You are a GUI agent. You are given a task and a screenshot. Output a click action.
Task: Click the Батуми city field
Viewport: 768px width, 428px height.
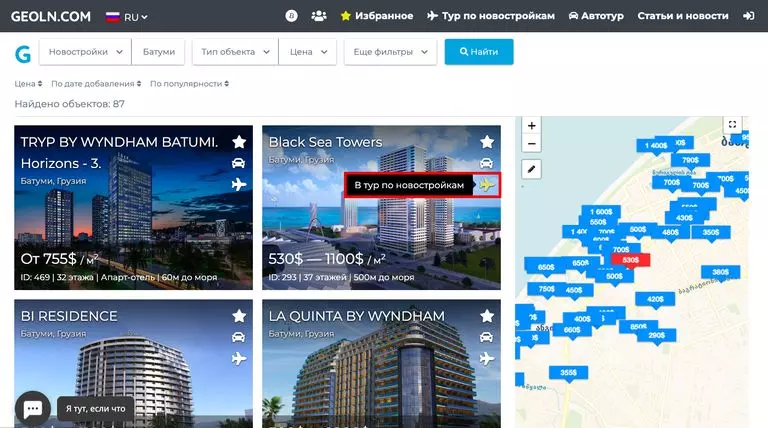pyautogui.click(x=158, y=52)
